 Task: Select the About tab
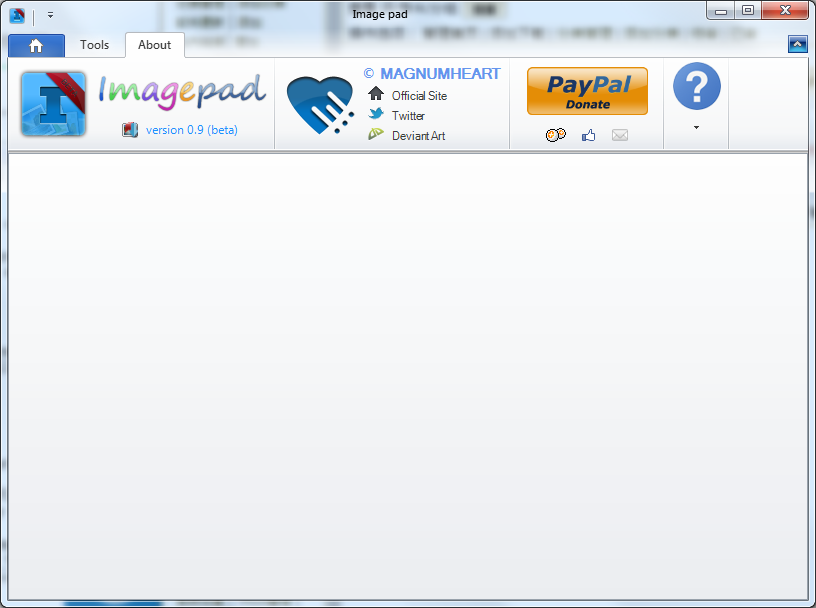(x=155, y=45)
